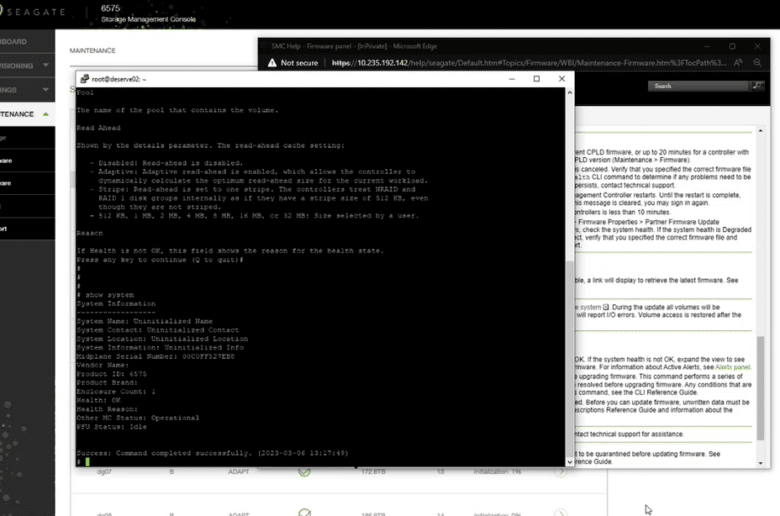780x516 pixels.
Task: Click the help panel vertical scrollbar thumb
Action: point(760,388)
